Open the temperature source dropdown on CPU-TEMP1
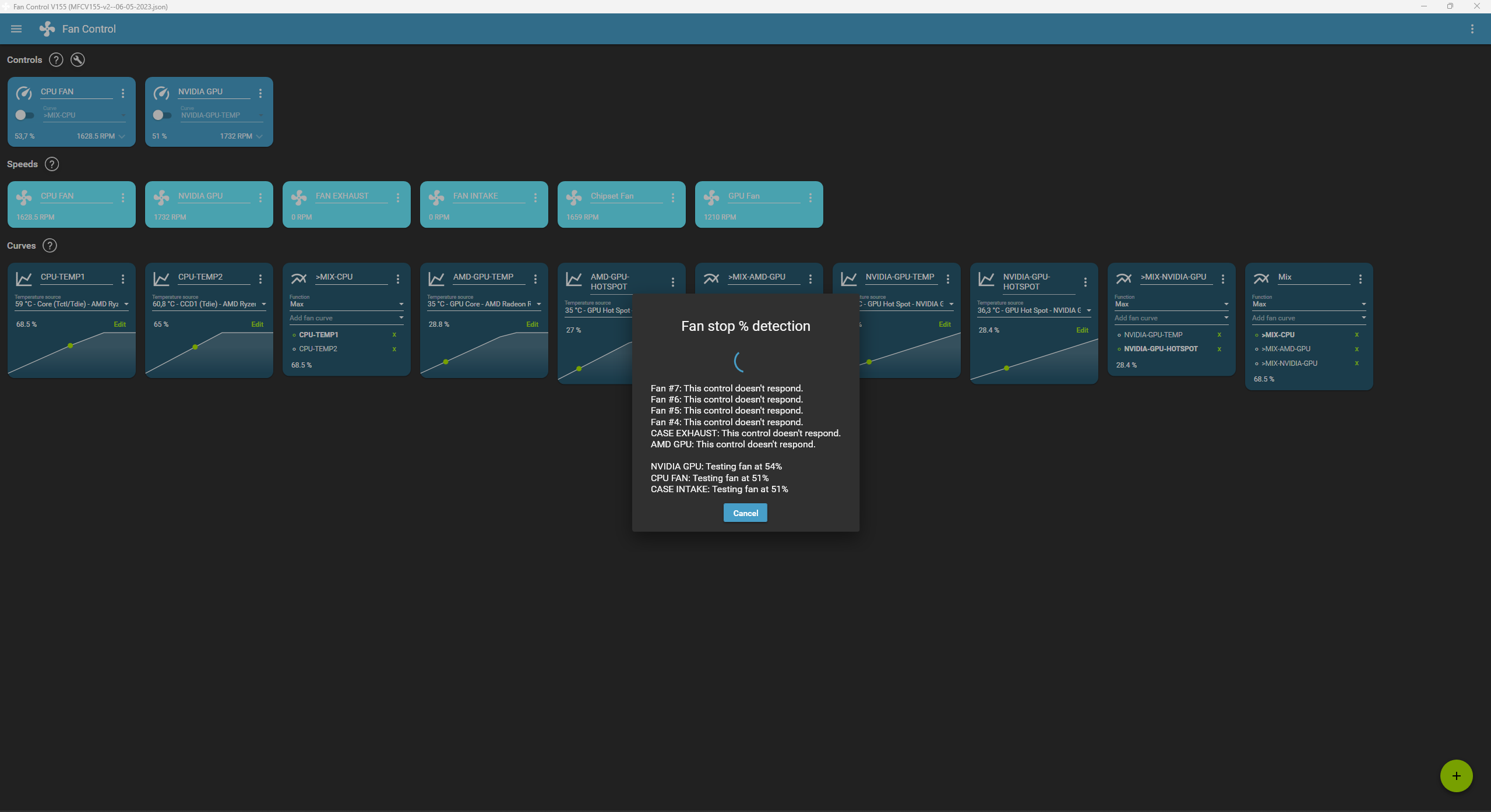Viewport: 1491px width, 812px height. (x=125, y=303)
